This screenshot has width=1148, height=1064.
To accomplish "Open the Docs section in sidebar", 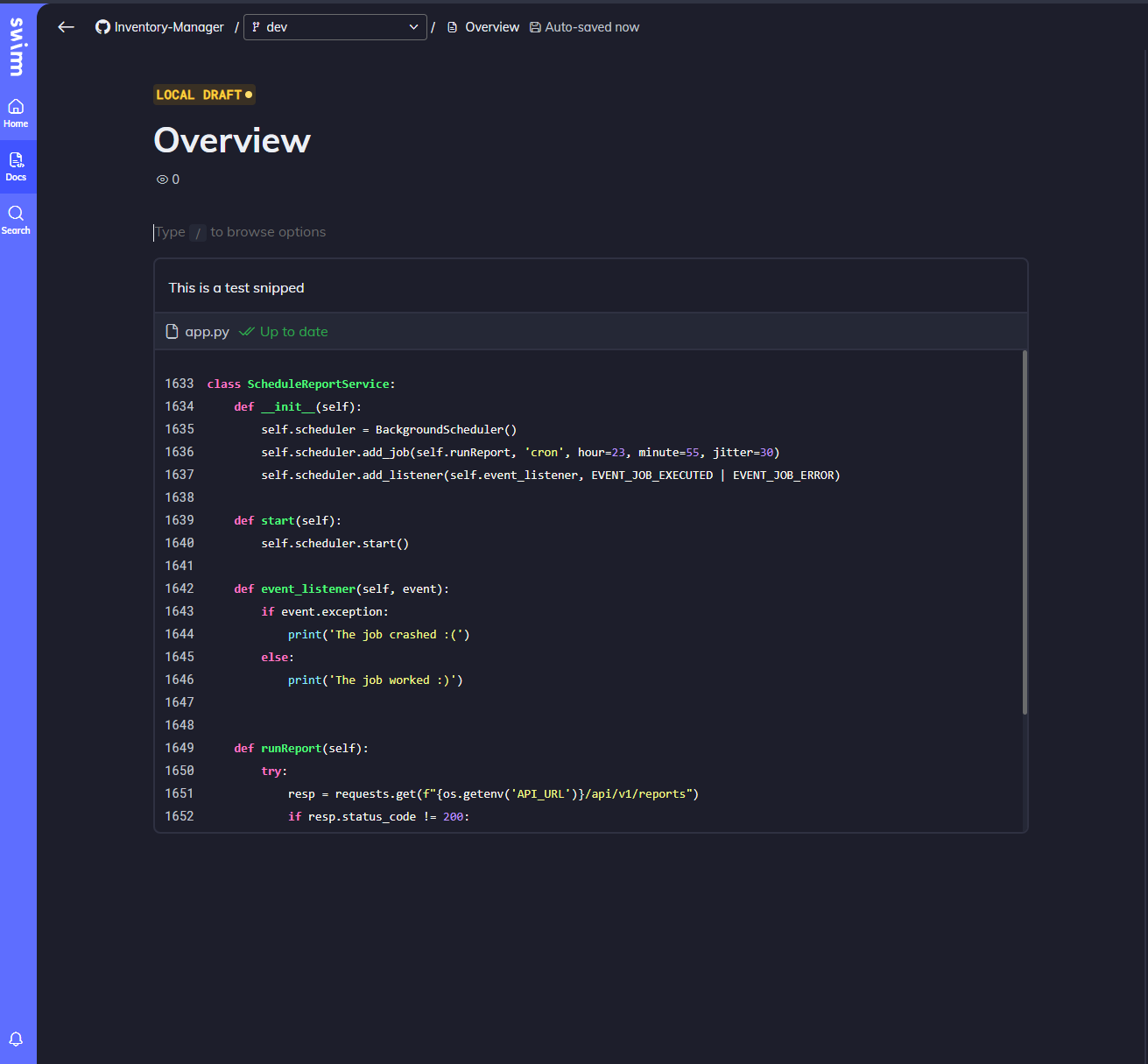I will 16,166.
